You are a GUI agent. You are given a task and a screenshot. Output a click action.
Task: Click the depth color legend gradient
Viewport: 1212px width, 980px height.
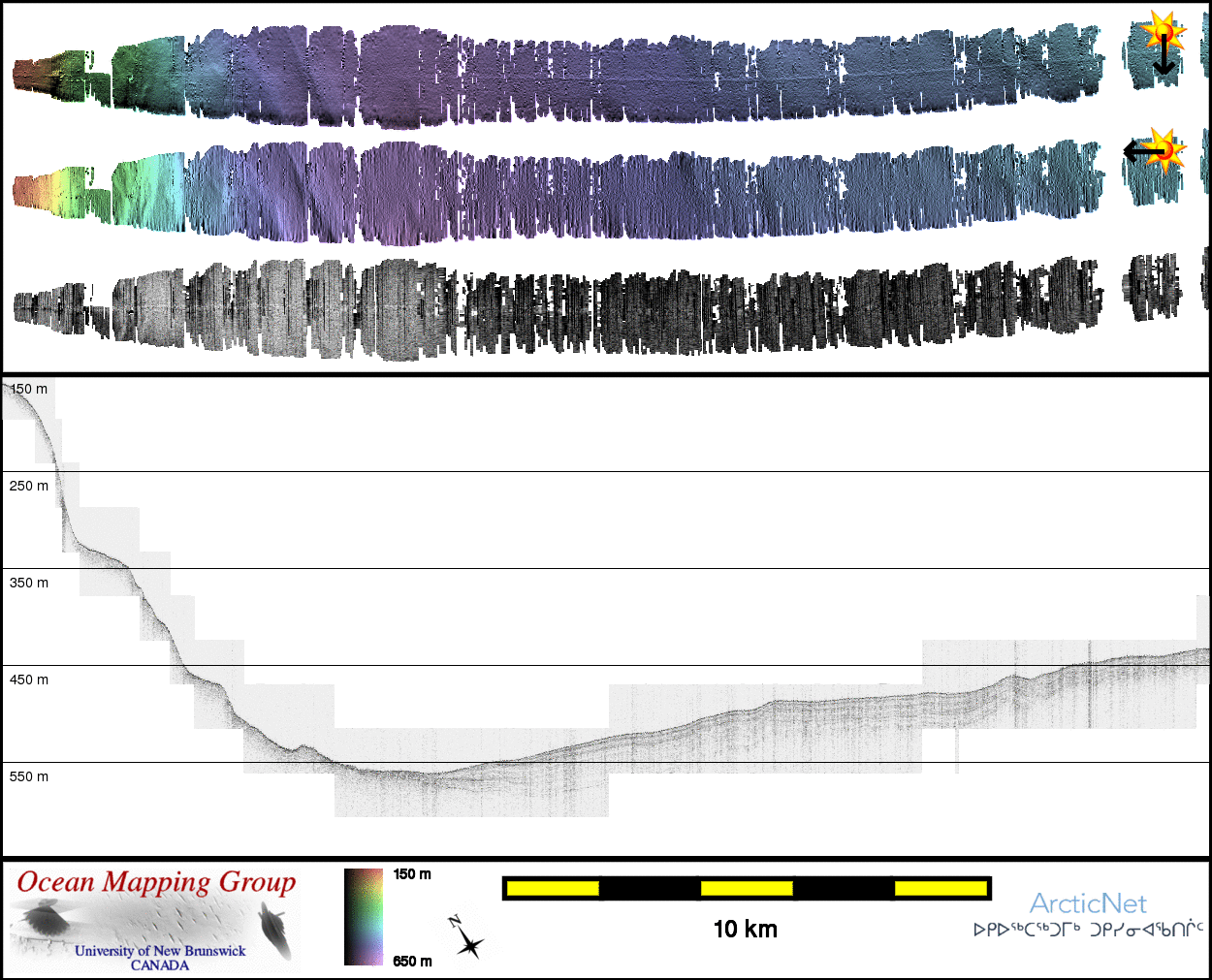[x=364, y=917]
